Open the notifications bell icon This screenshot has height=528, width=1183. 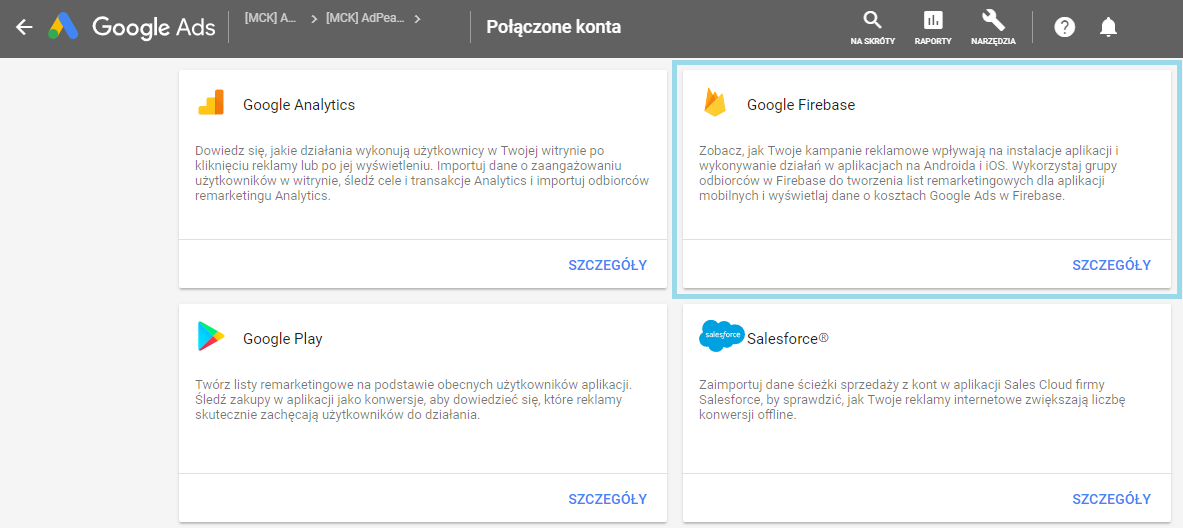[x=1108, y=28]
